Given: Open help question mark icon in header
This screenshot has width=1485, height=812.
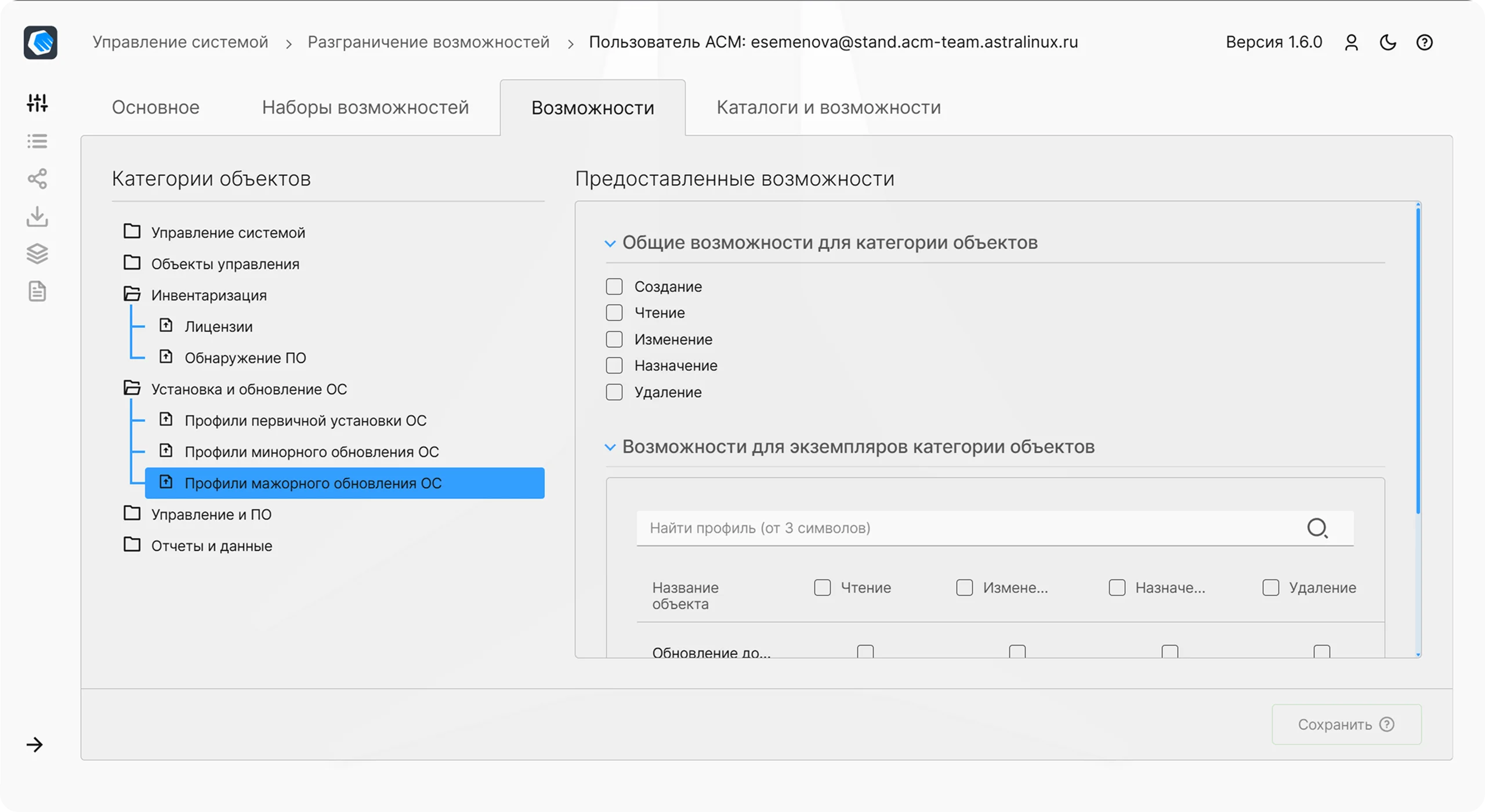Looking at the screenshot, I should point(1425,42).
